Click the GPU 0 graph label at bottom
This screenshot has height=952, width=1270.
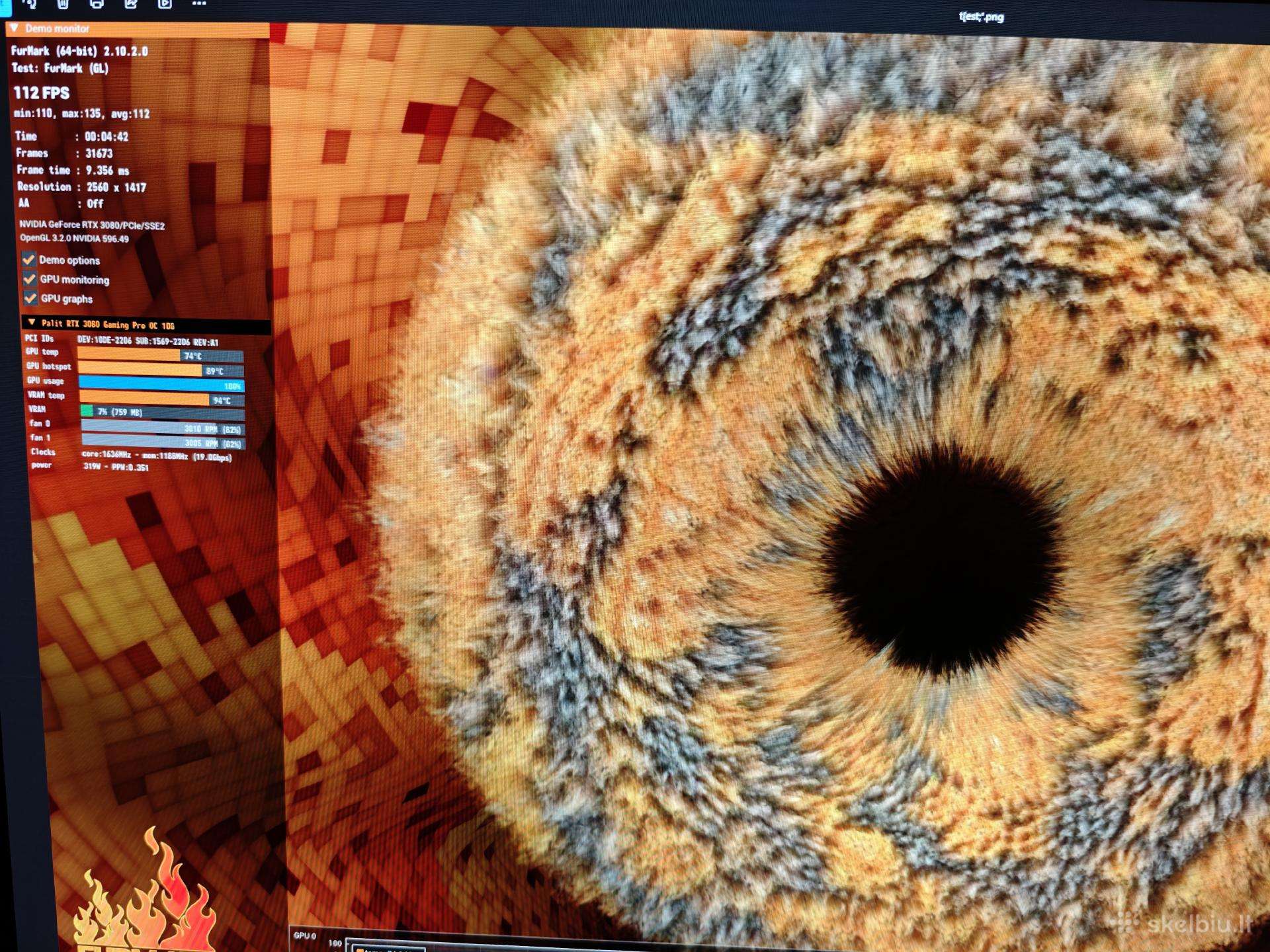pos(305,935)
